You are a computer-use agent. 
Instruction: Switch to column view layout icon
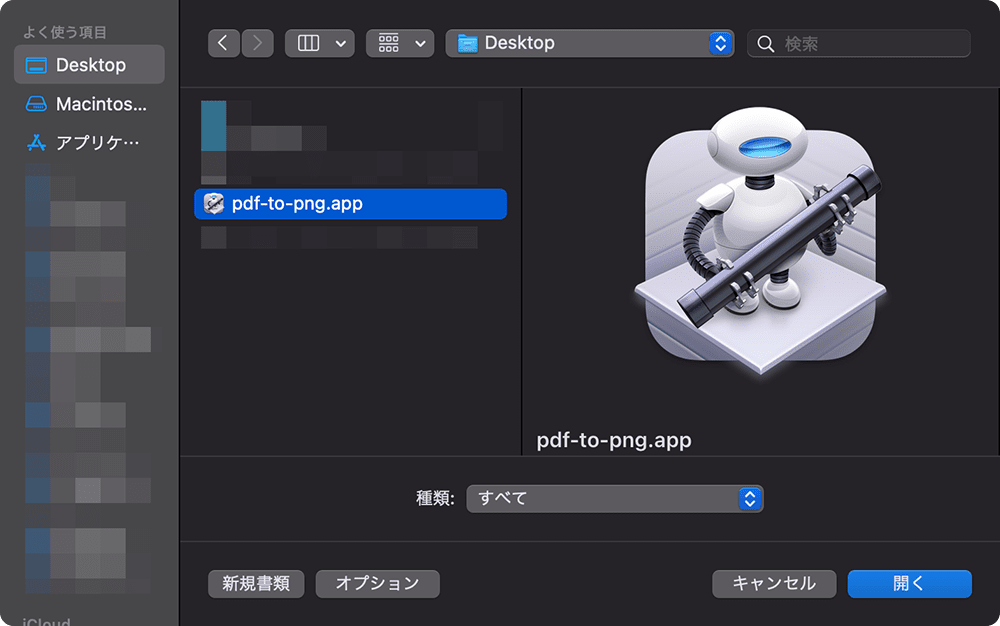click(x=309, y=43)
